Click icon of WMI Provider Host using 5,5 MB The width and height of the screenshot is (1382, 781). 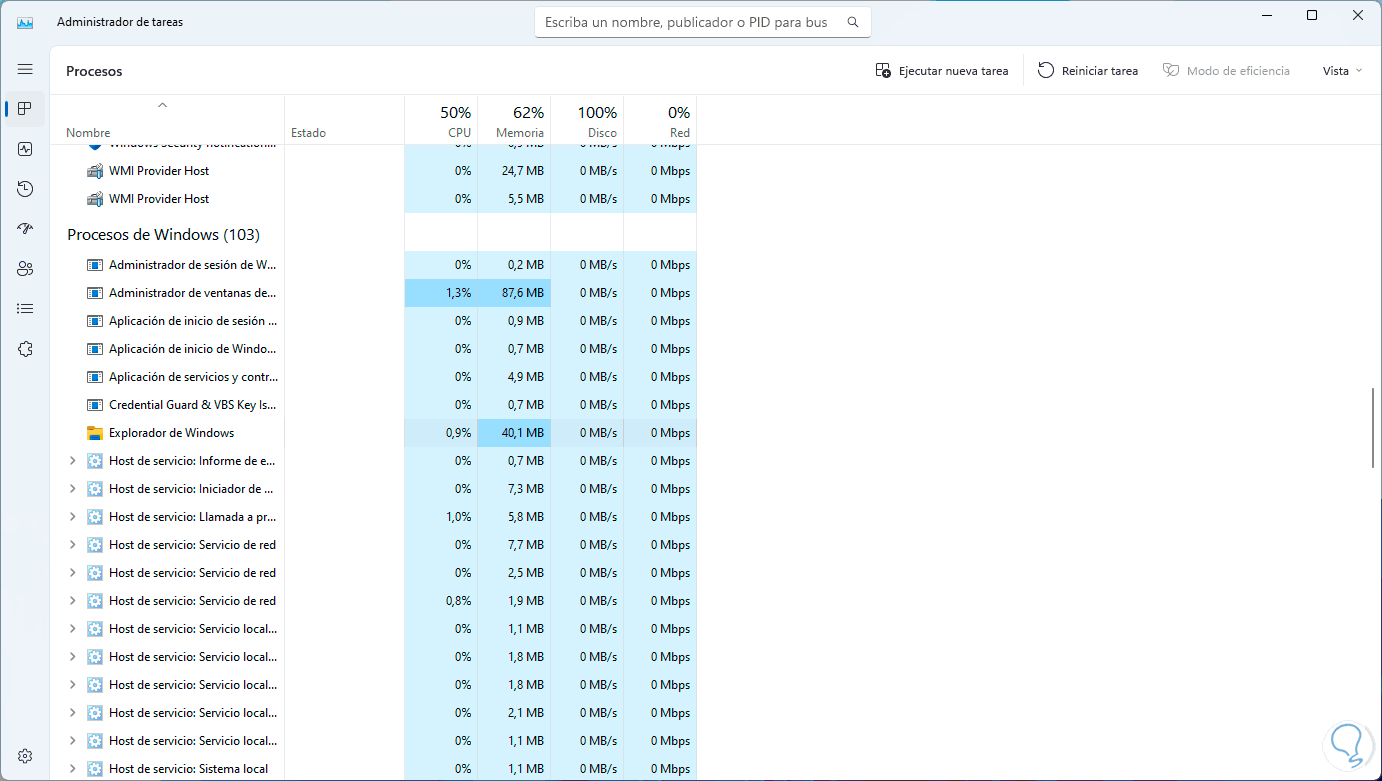[x=95, y=199]
